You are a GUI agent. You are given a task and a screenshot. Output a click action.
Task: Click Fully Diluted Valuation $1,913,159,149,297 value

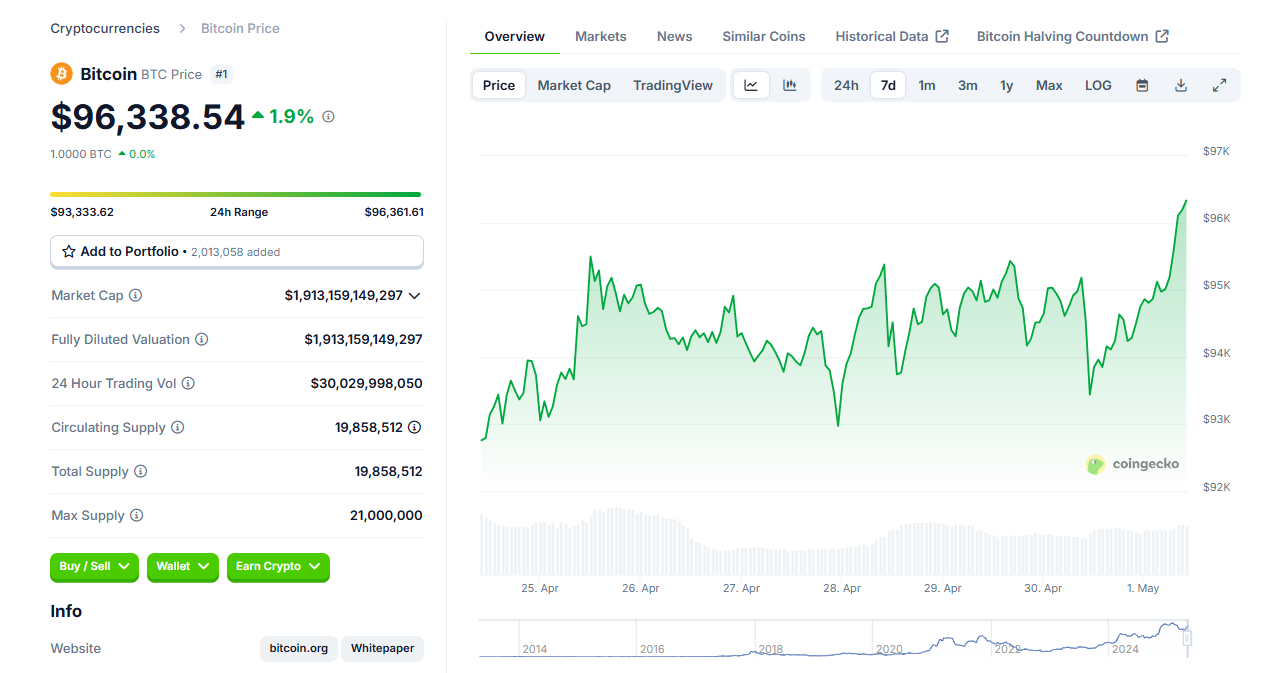tap(364, 340)
